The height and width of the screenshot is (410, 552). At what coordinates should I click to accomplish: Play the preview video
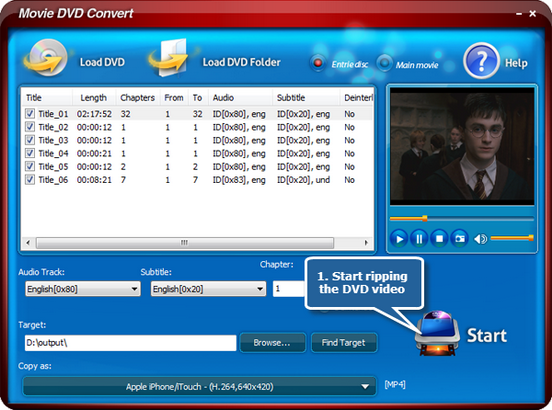coord(399,239)
